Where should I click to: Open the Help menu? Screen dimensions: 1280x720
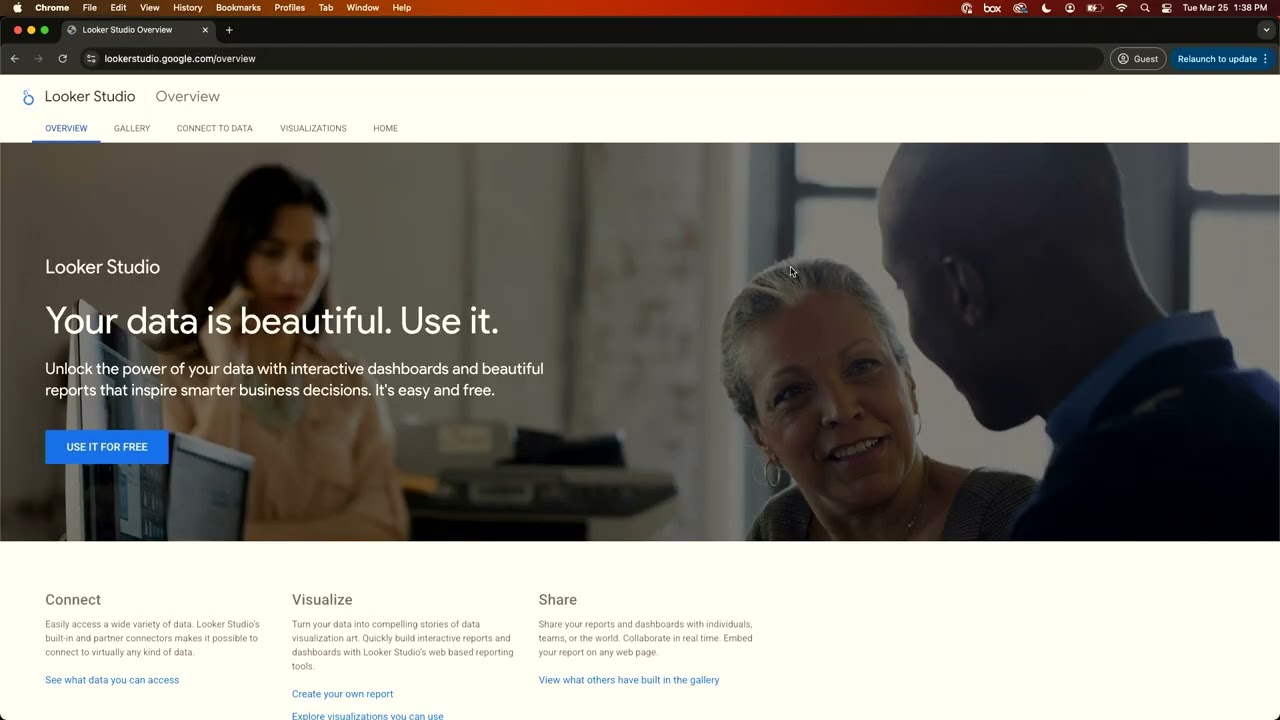(402, 8)
